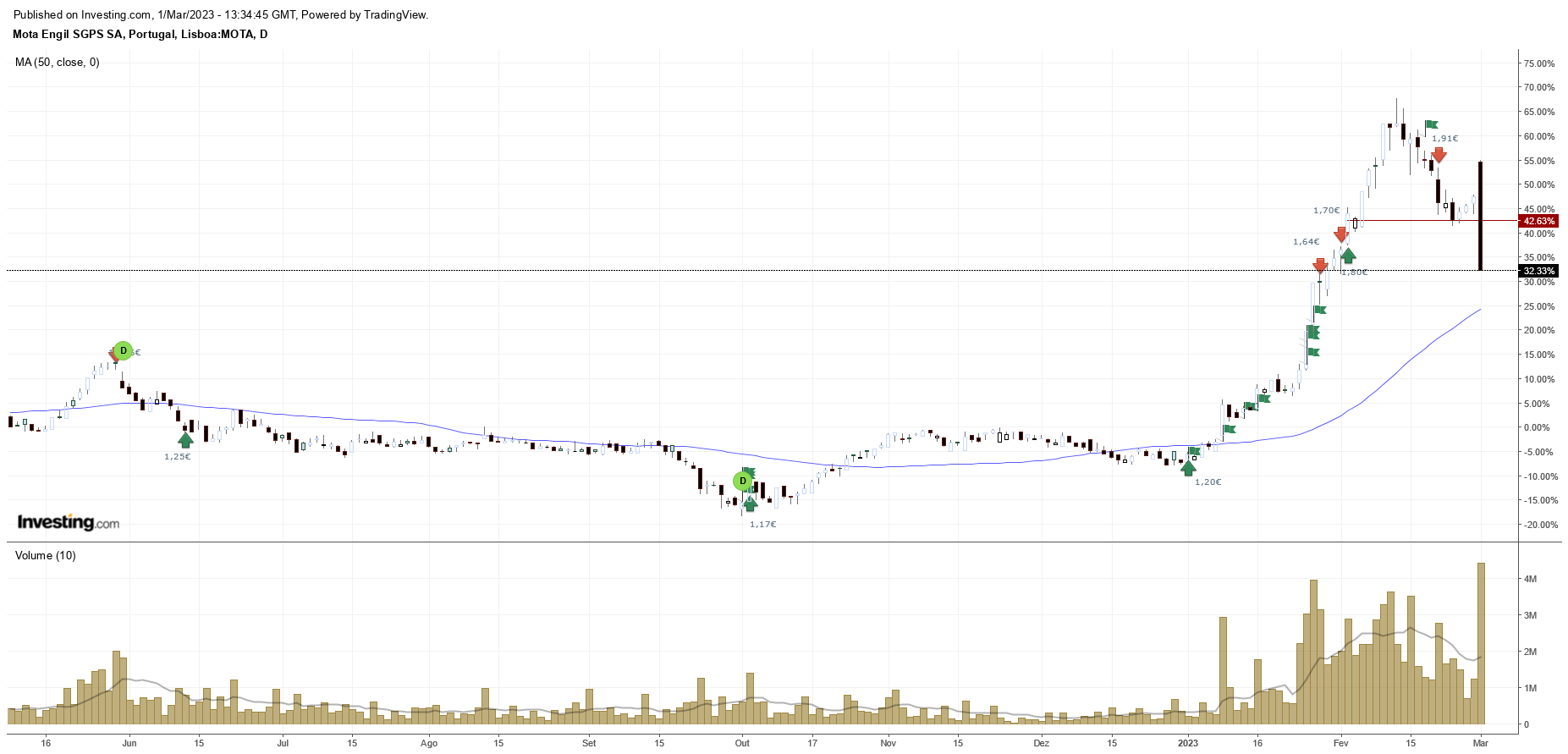Click the tallest volume bar above Mar

(1481, 643)
